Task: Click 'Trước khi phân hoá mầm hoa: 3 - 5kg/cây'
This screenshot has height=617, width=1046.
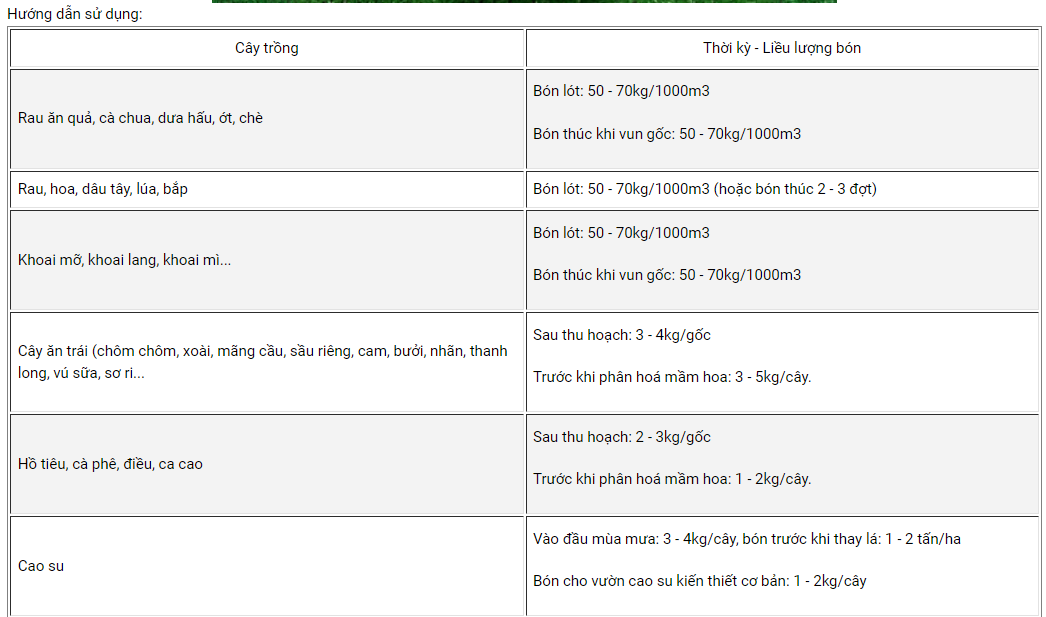Action: 672,377
